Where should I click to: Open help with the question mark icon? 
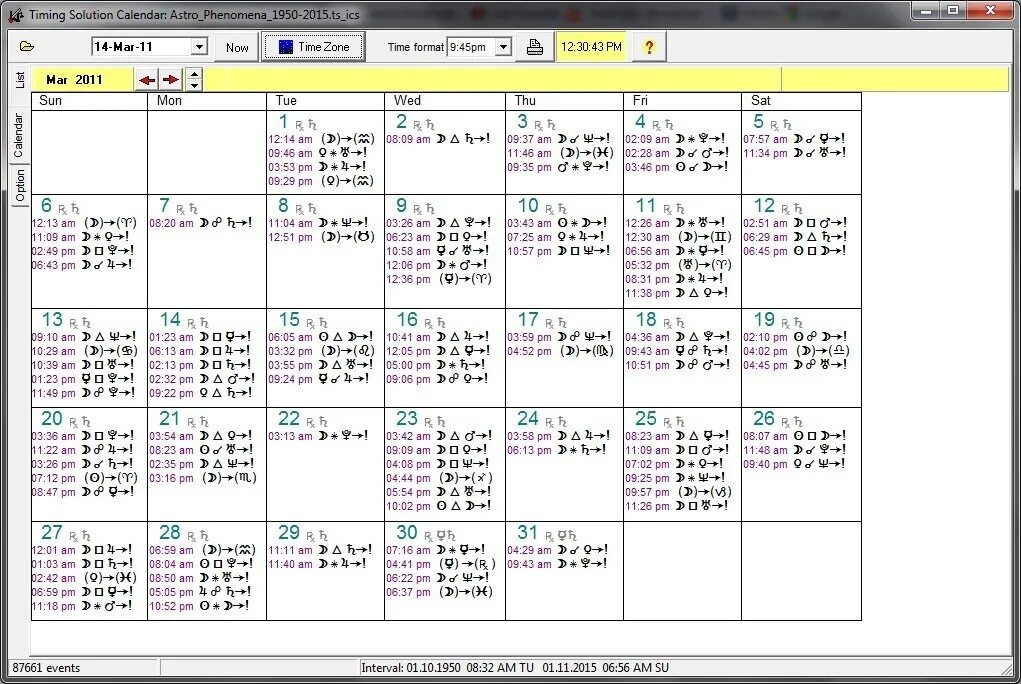click(649, 47)
